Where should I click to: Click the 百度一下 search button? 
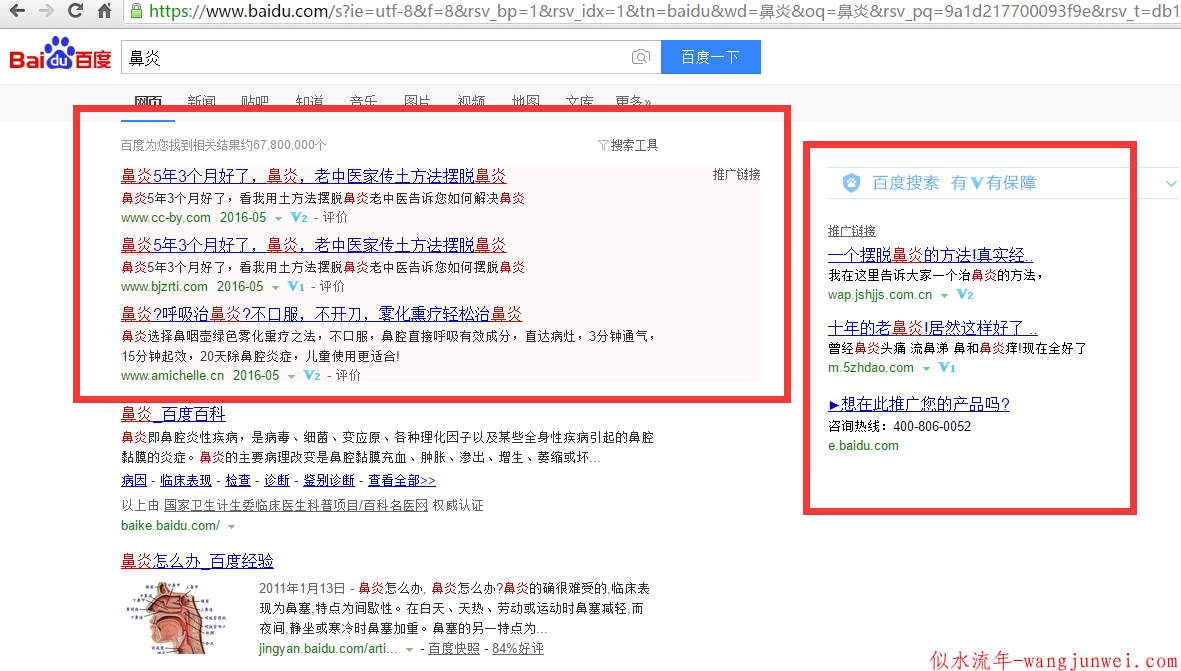pyautogui.click(x=710, y=57)
